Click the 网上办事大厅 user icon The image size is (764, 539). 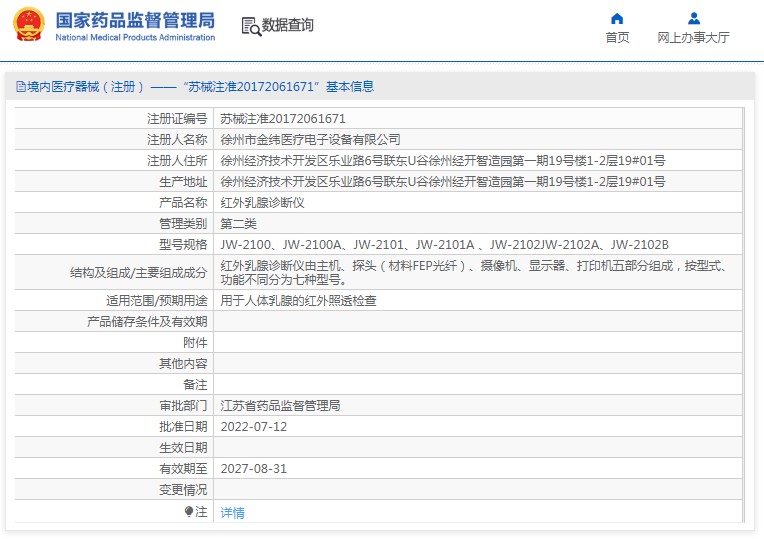(x=693, y=19)
